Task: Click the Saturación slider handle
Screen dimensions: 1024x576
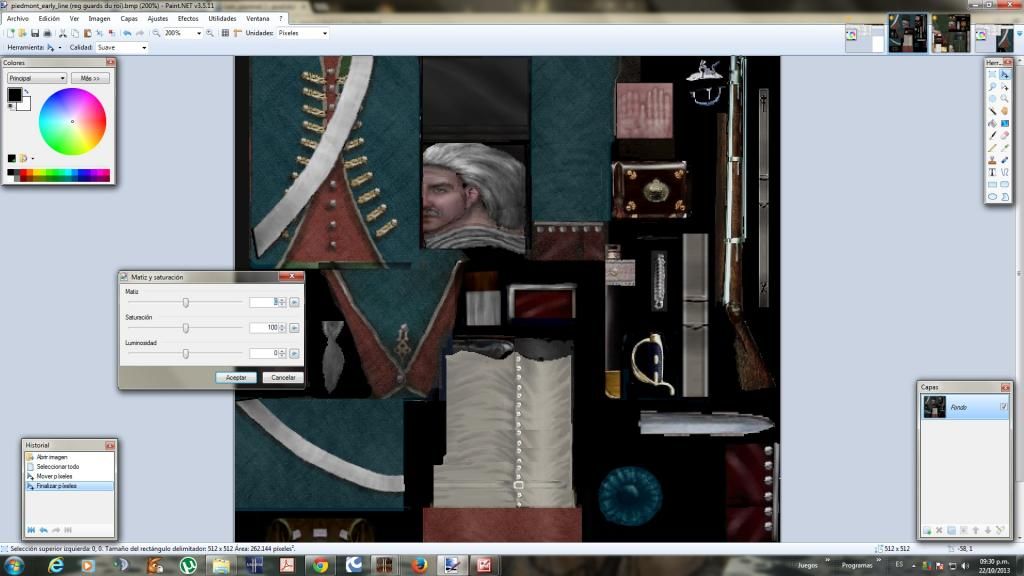Action: (x=186, y=328)
